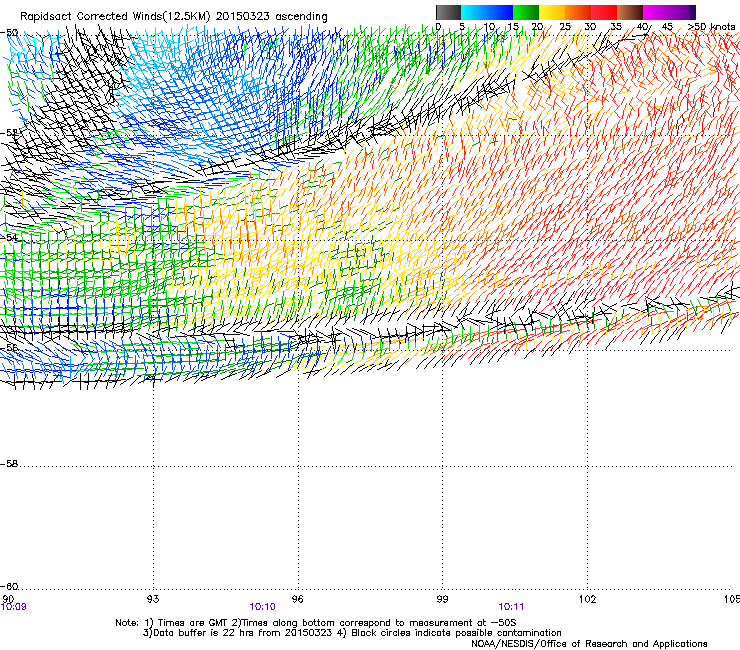Click the longitude label '99'
Screen dimensions: 740x650
[x=442, y=599]
